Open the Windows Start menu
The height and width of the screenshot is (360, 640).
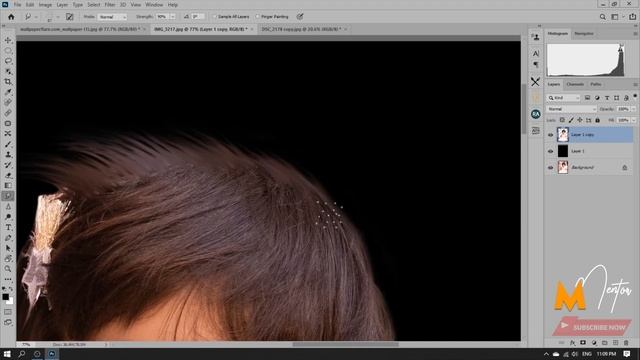pyautogui.click(x=7, y=354)
